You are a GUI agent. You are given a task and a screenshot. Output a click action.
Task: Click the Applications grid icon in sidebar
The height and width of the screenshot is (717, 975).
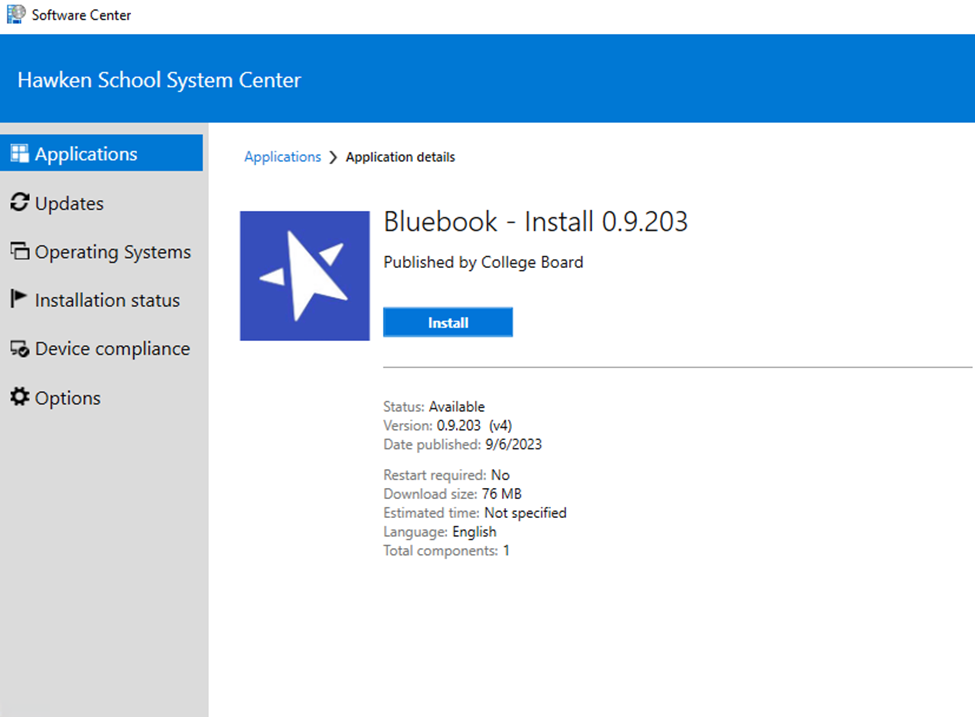19,154
